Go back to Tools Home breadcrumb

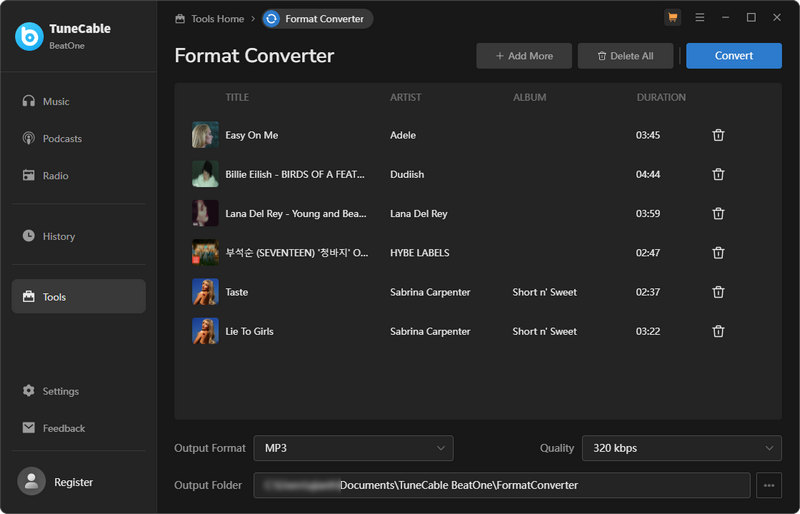pyautogui.click(x=217, y=19)
